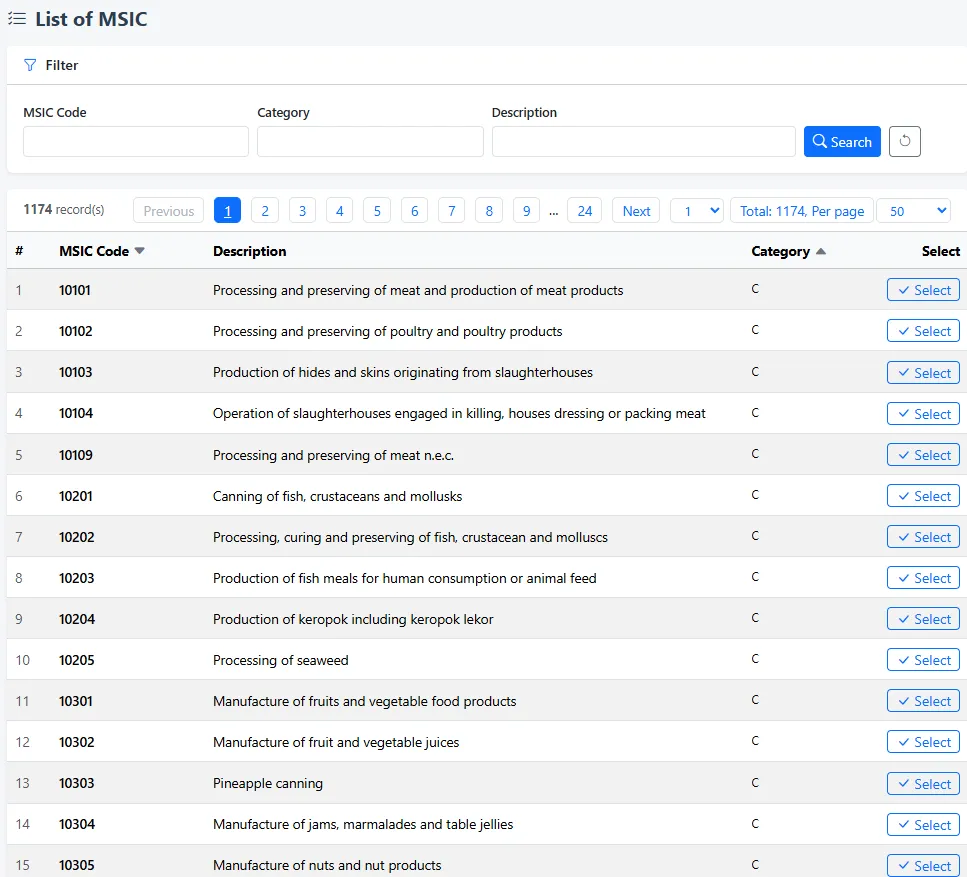Click the Next page button
Screen dimensions: 967x877
click(x=636, y=210)
